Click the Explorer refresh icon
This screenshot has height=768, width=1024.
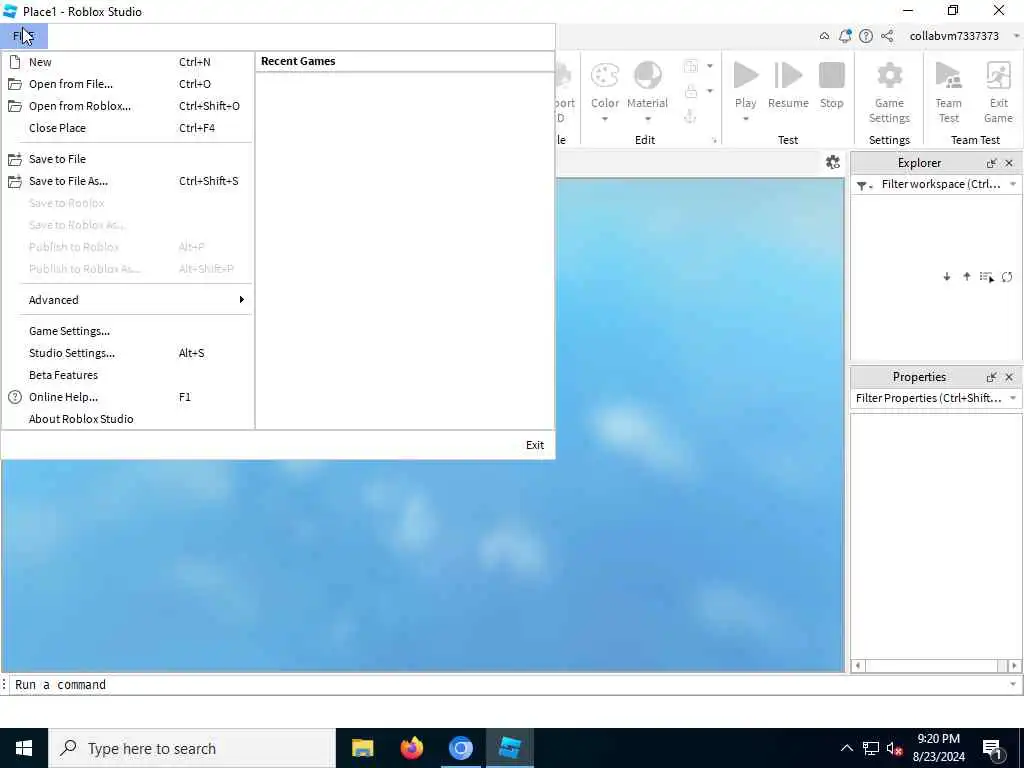pos(1007,277)
